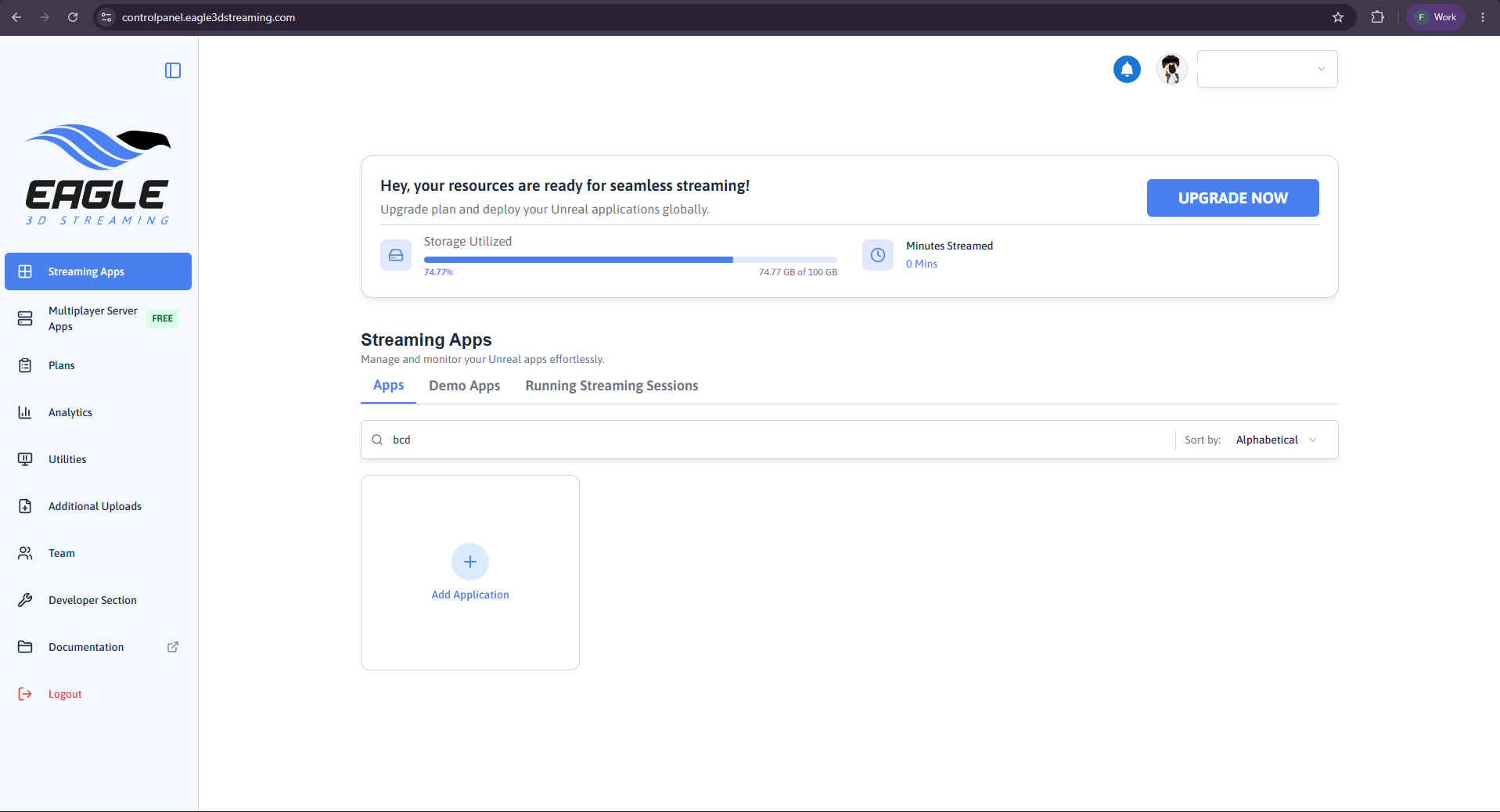Click the storage drive icon
Viewport: 1500px width, 812px height.
click(396, 255)
